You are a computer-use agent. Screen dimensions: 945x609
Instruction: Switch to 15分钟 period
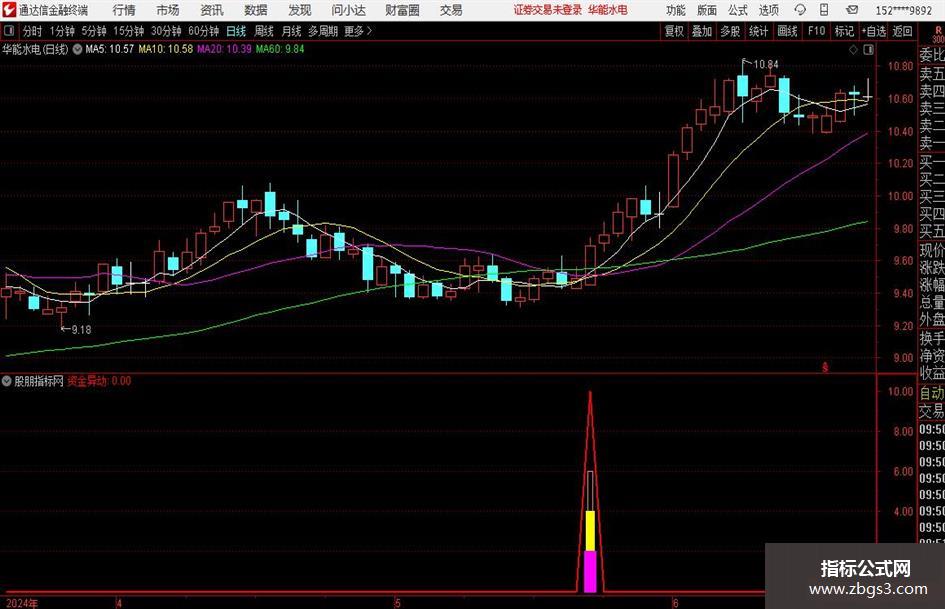tap(128, 31)
